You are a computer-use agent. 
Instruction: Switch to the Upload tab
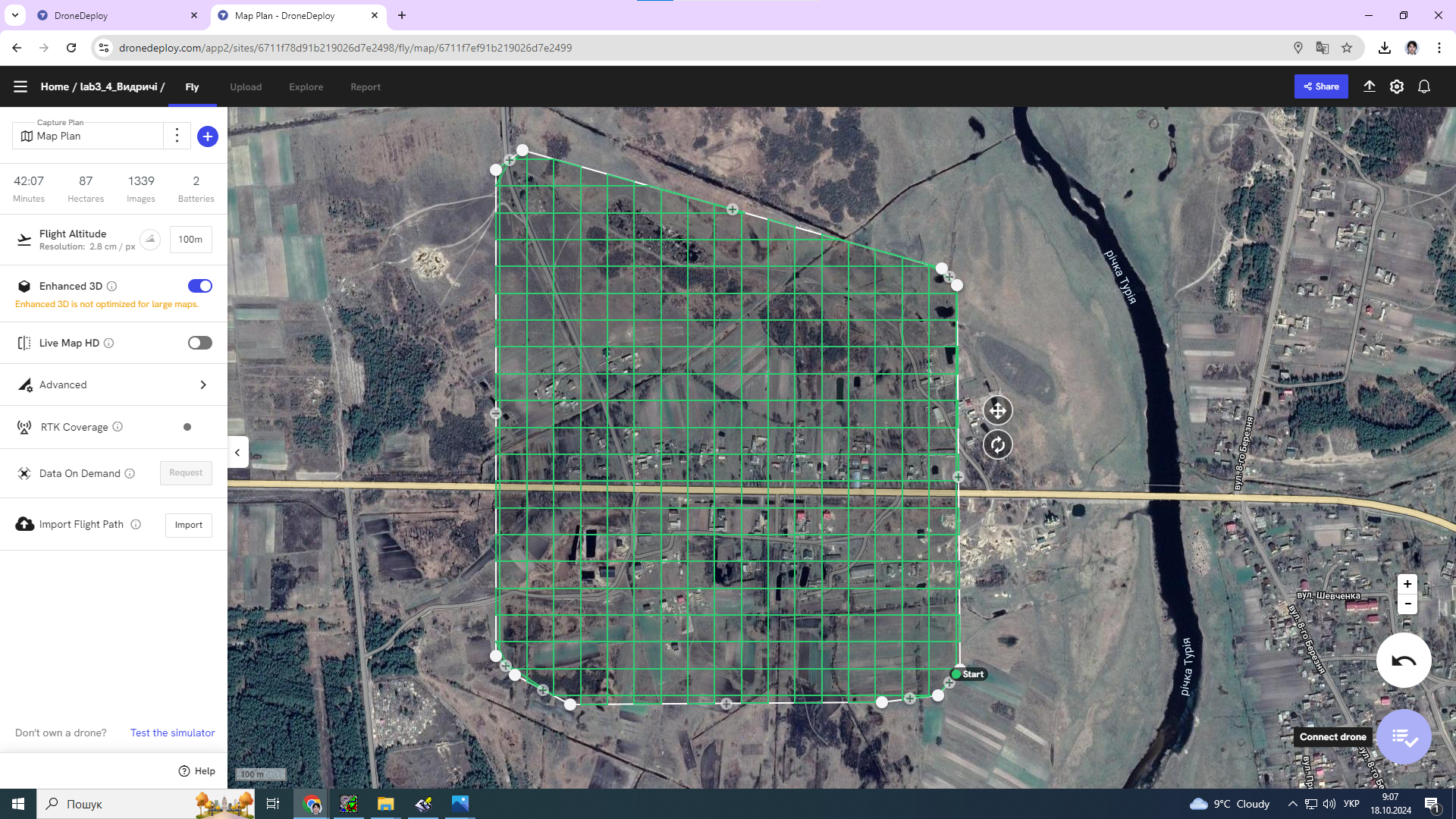tap(246, 87)
